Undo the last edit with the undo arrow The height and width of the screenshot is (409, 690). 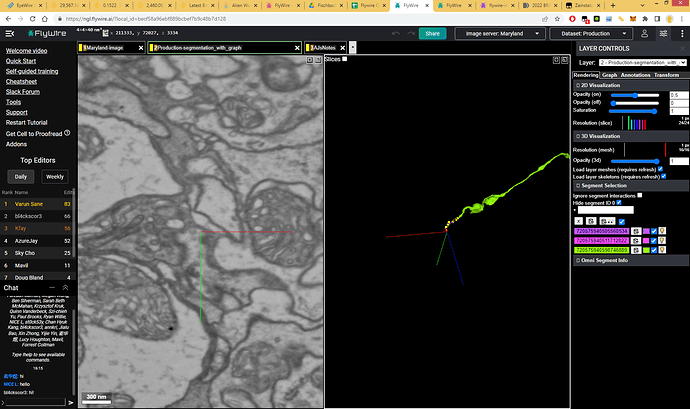tap(396, 33)
